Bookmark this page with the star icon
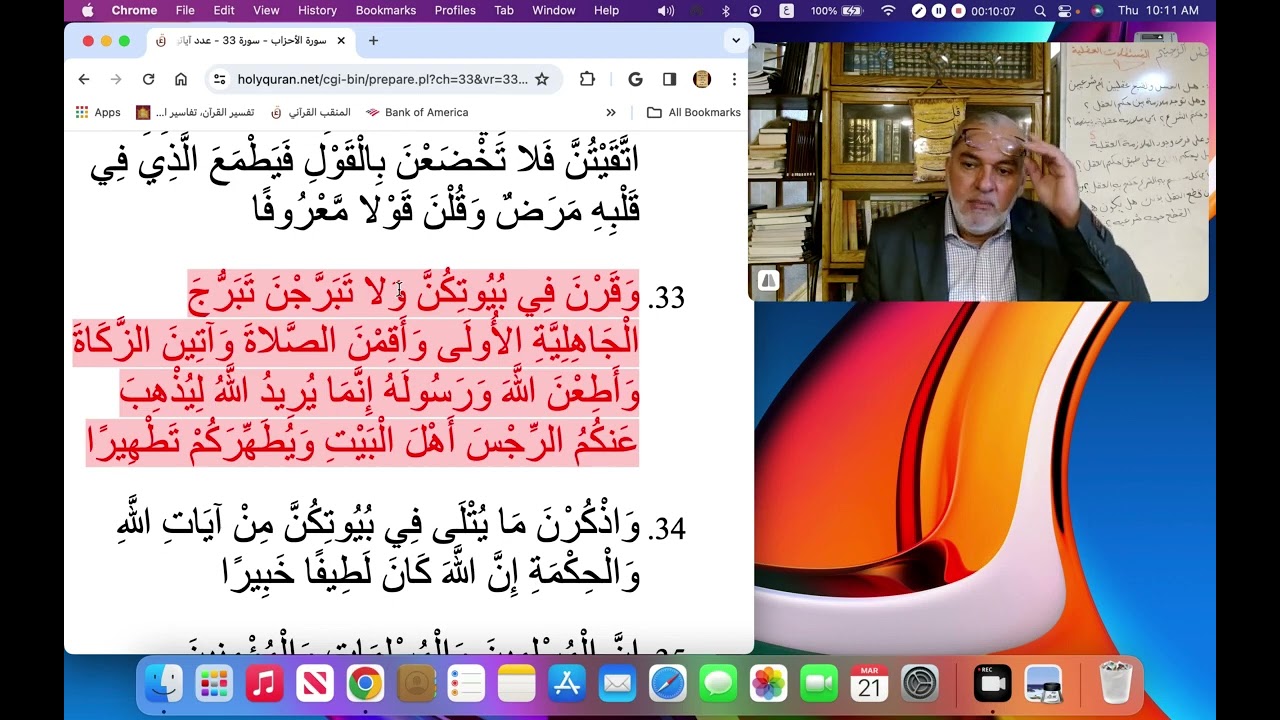The image size is (1280, 720). coord(541,79)
